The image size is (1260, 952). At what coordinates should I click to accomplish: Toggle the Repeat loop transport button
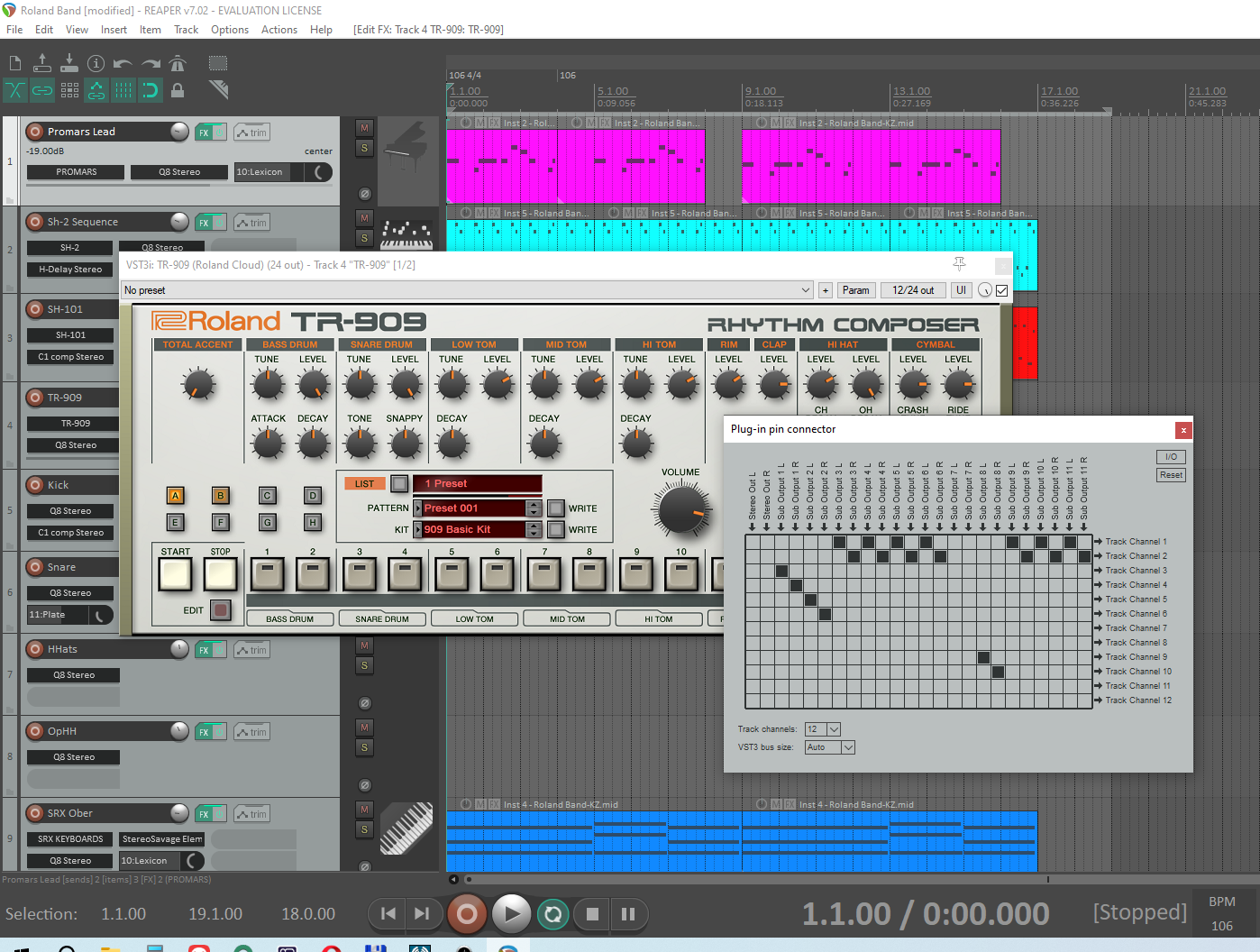click(x=552, y=914)
